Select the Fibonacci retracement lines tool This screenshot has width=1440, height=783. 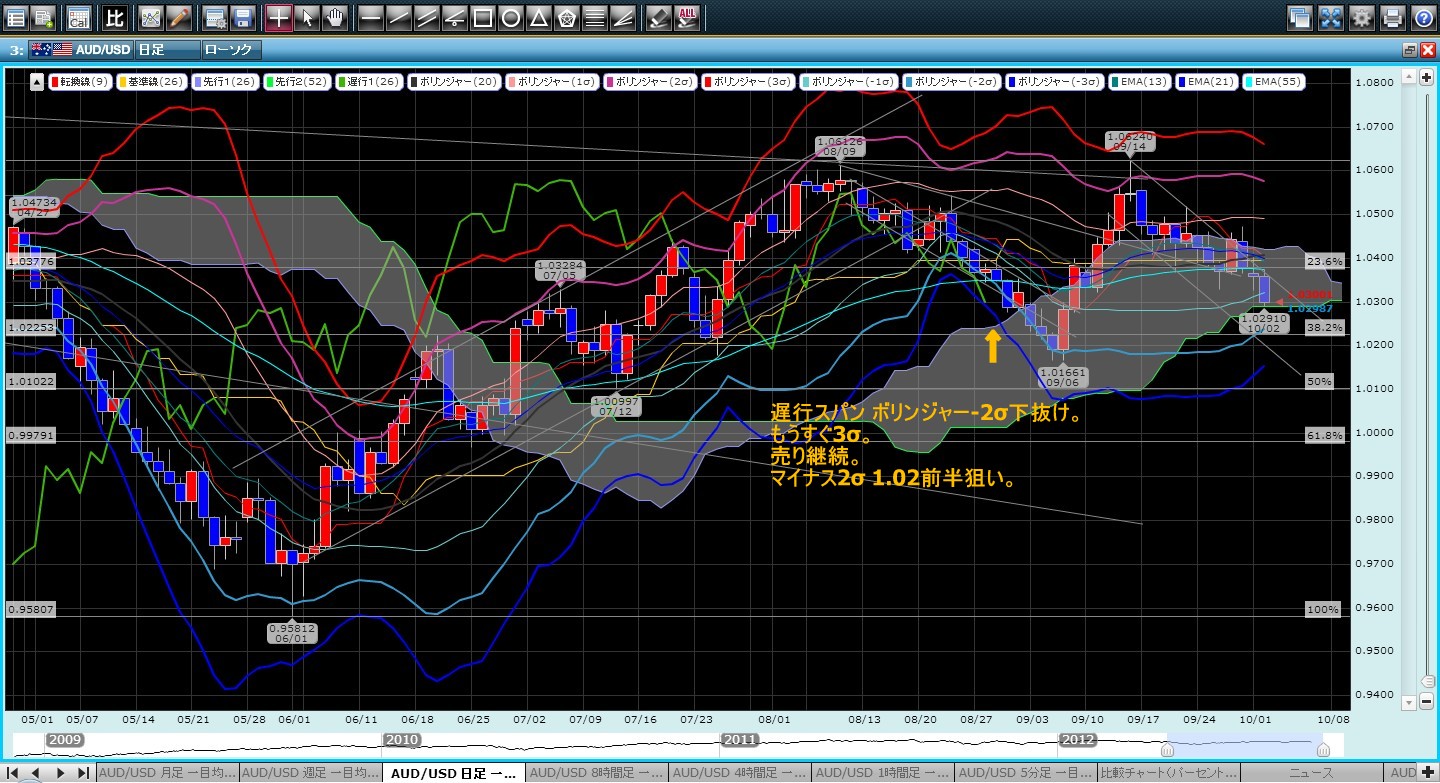tap(594, 17)
